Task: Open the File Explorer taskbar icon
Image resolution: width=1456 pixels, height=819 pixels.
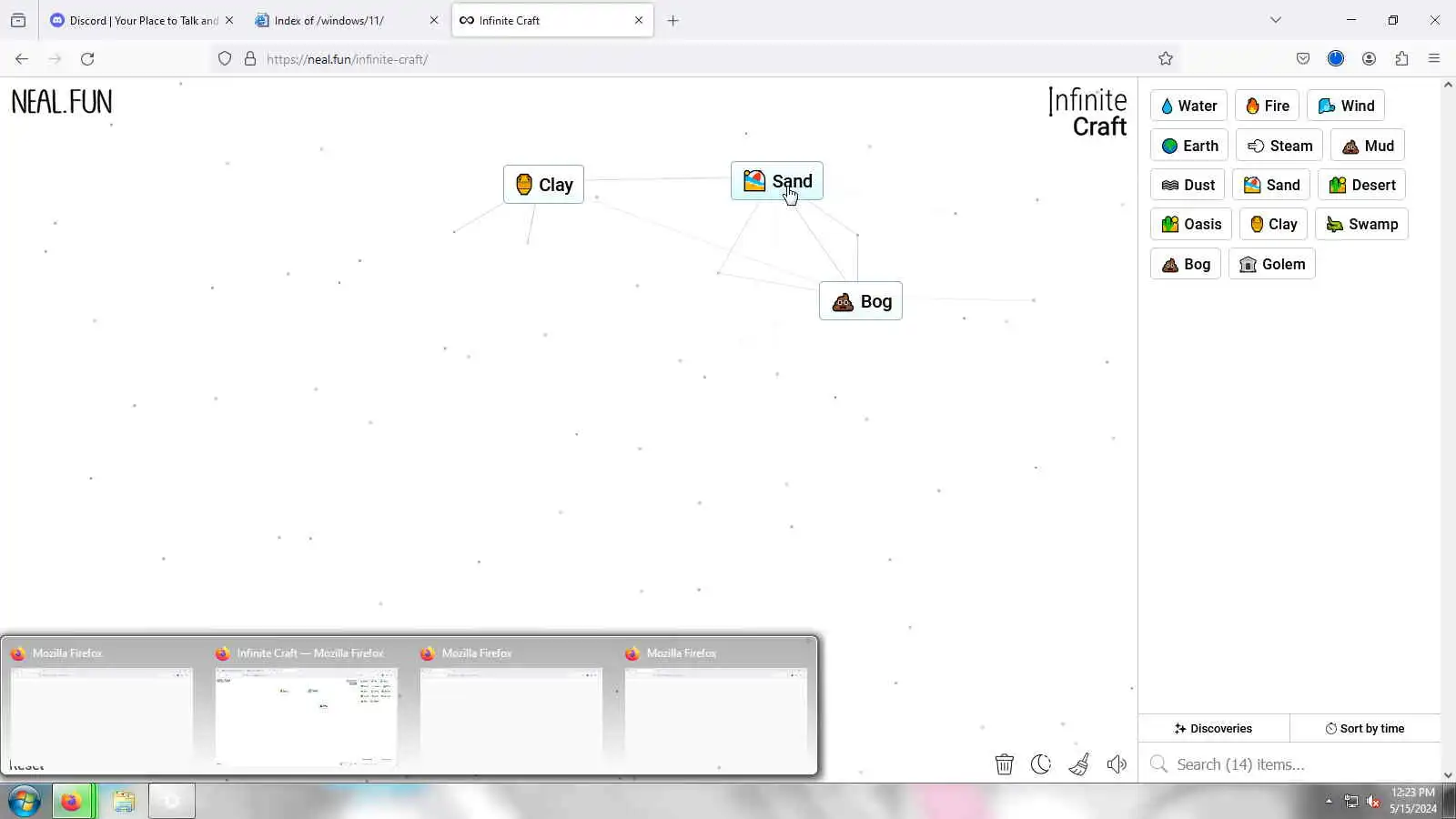Action: click(124, 802)
